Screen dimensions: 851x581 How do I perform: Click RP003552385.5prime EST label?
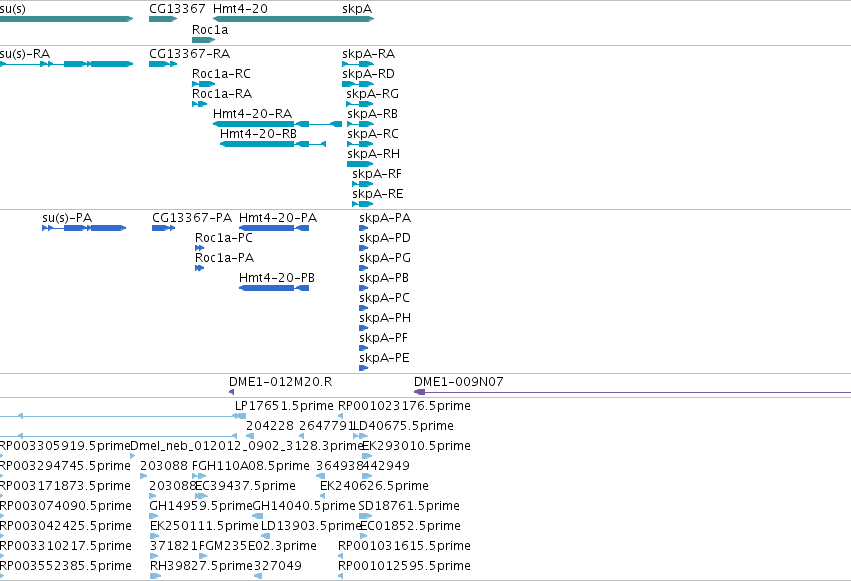66,567
